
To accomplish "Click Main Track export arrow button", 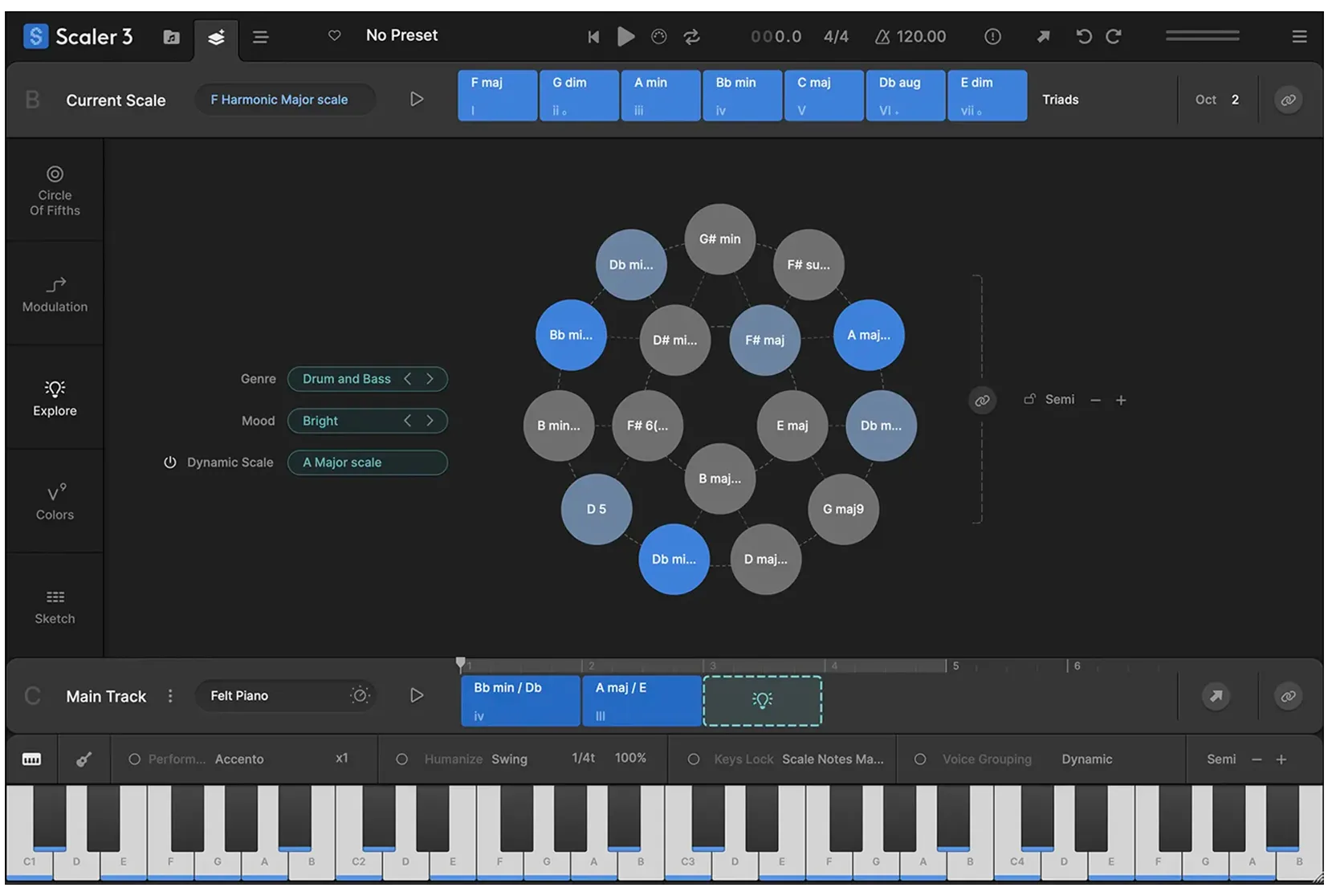I will (x=1216, y=696).
